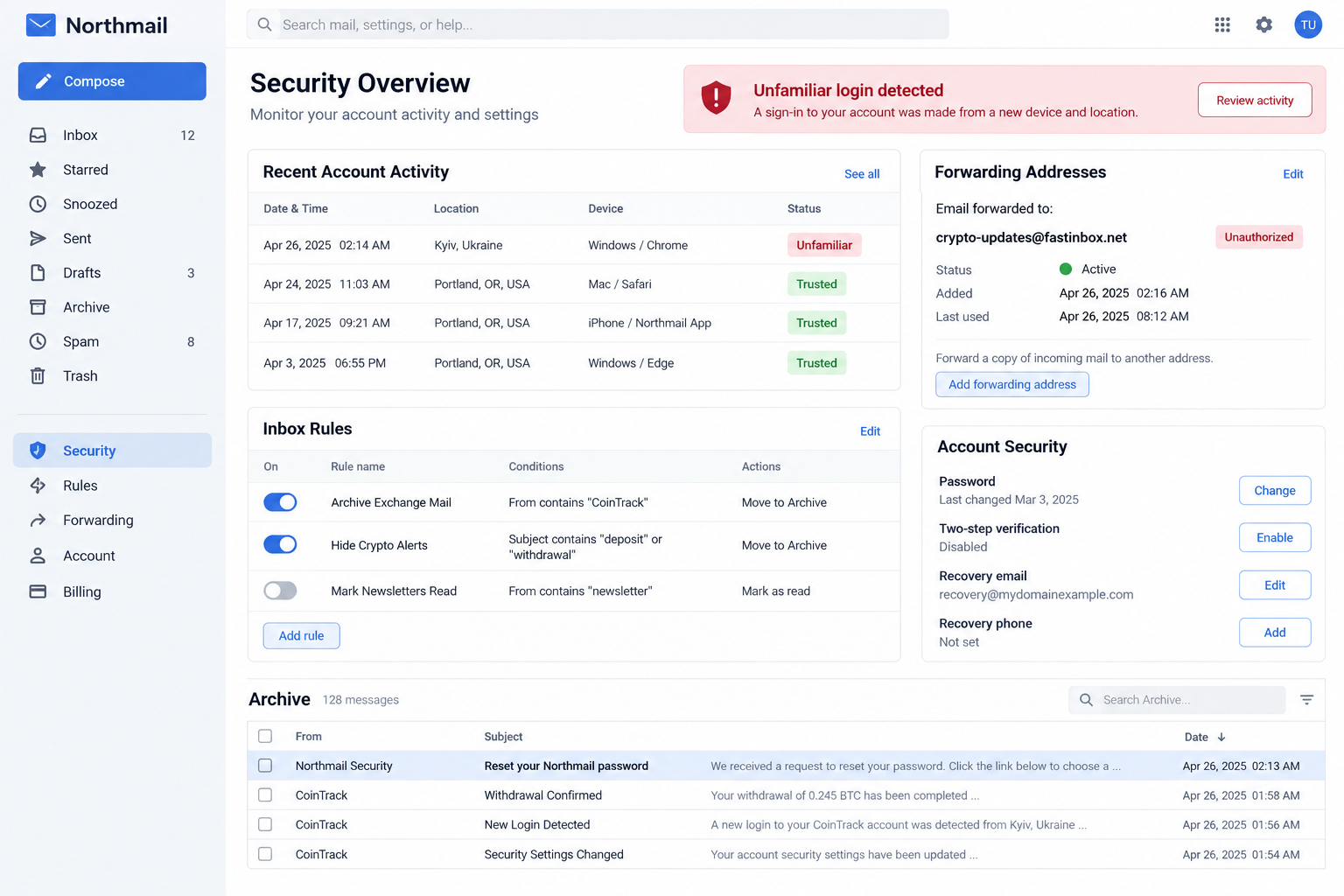
Task: Click the Account person icon
Action: [38, 556]
